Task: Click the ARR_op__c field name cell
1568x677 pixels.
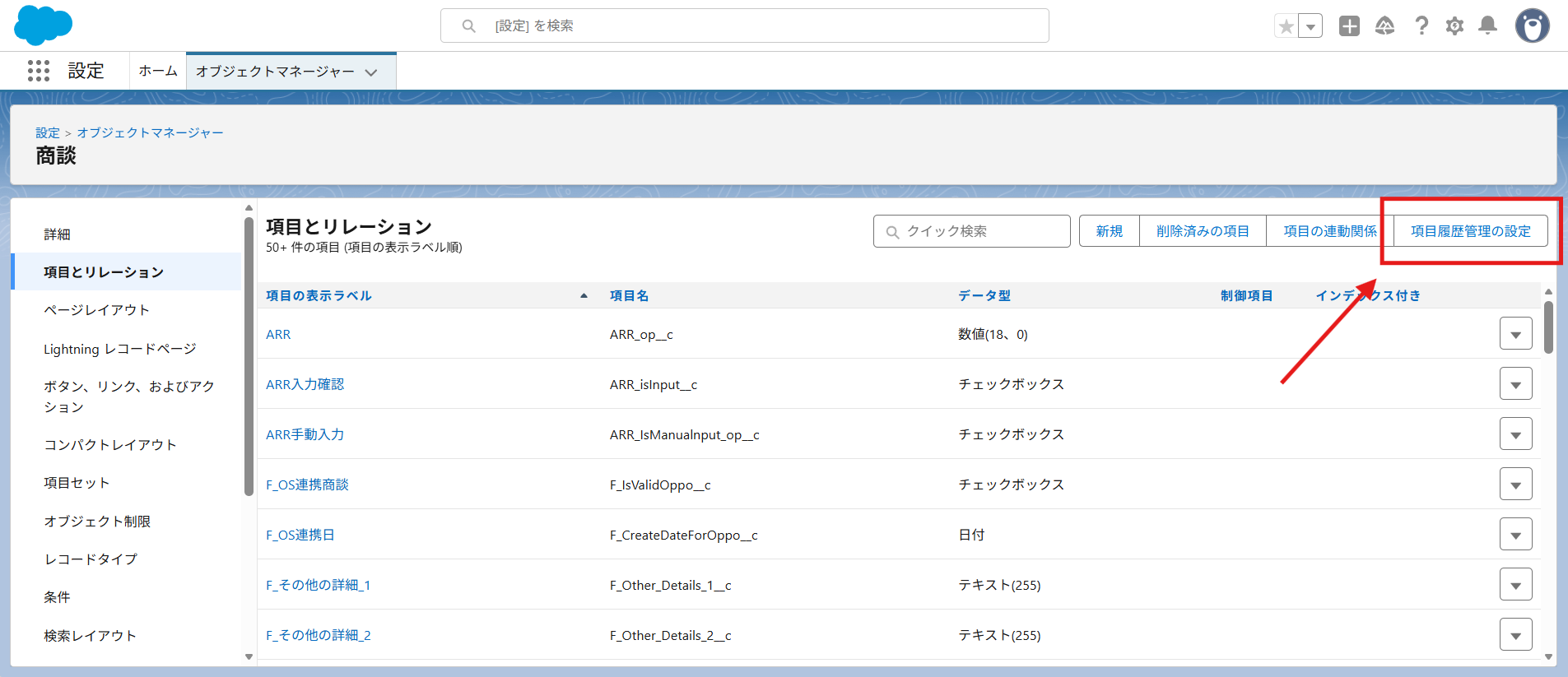Action: 641,335
